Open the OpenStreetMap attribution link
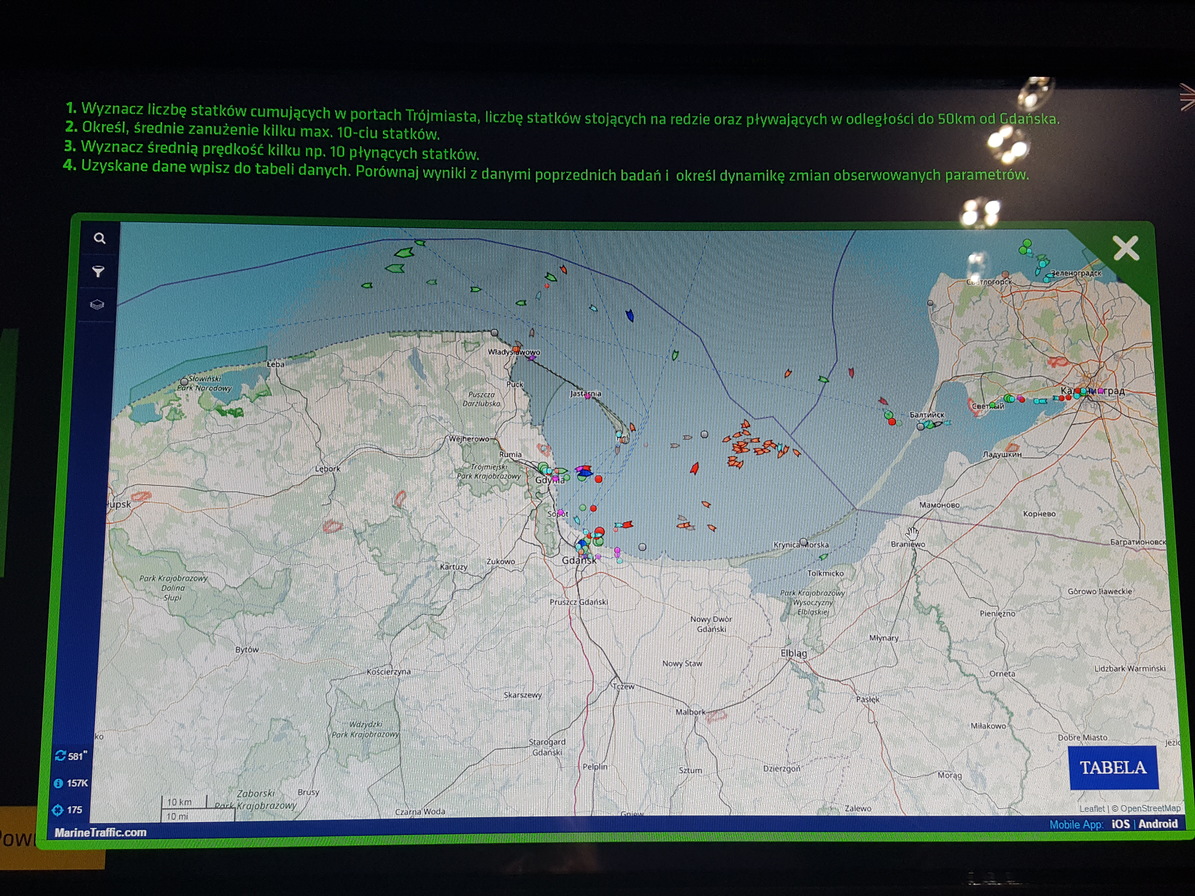 pos(1151,808)
